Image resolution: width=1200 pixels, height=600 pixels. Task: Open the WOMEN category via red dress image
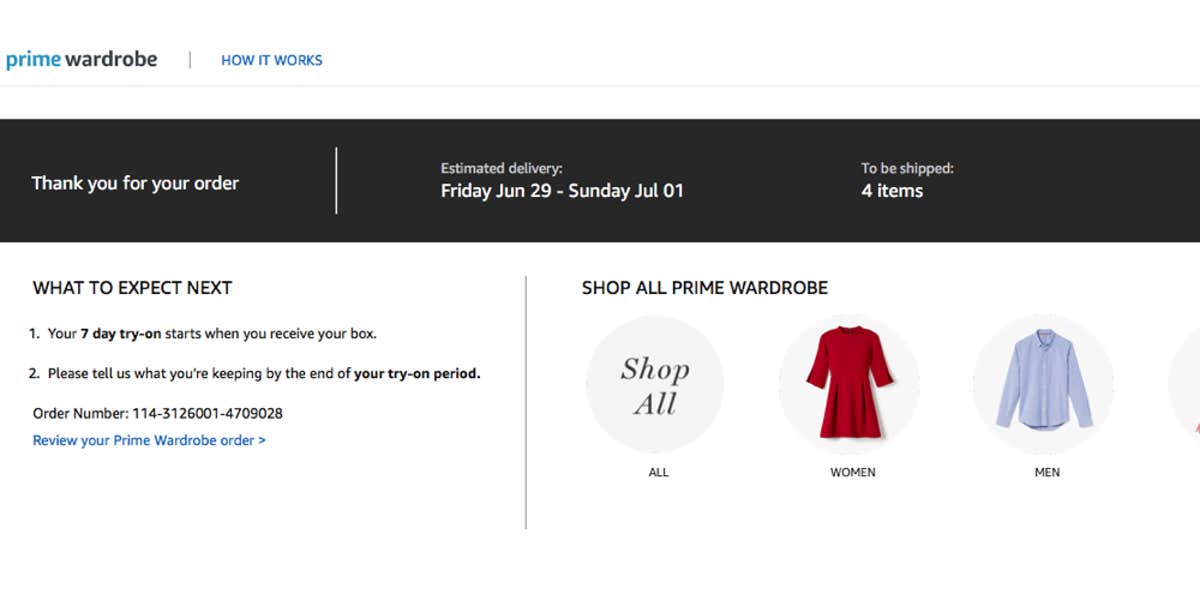pyautogui.click(x=849, y=383)
